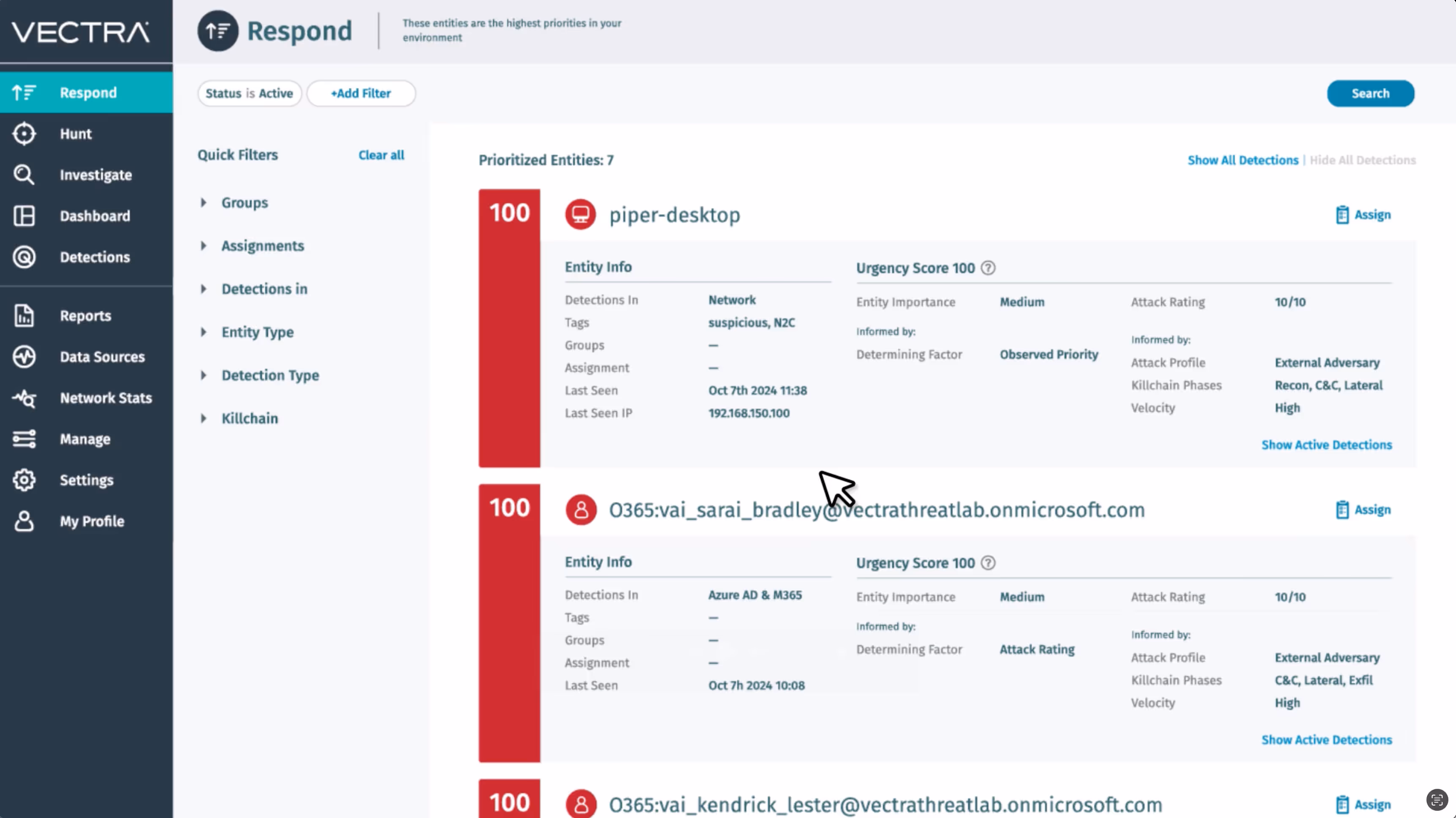The height and width of the screenshot is (818, 1456).
Task: Click the clipboard icon beside vai_kendrick_lester Assign
Action: [1342, 804]
